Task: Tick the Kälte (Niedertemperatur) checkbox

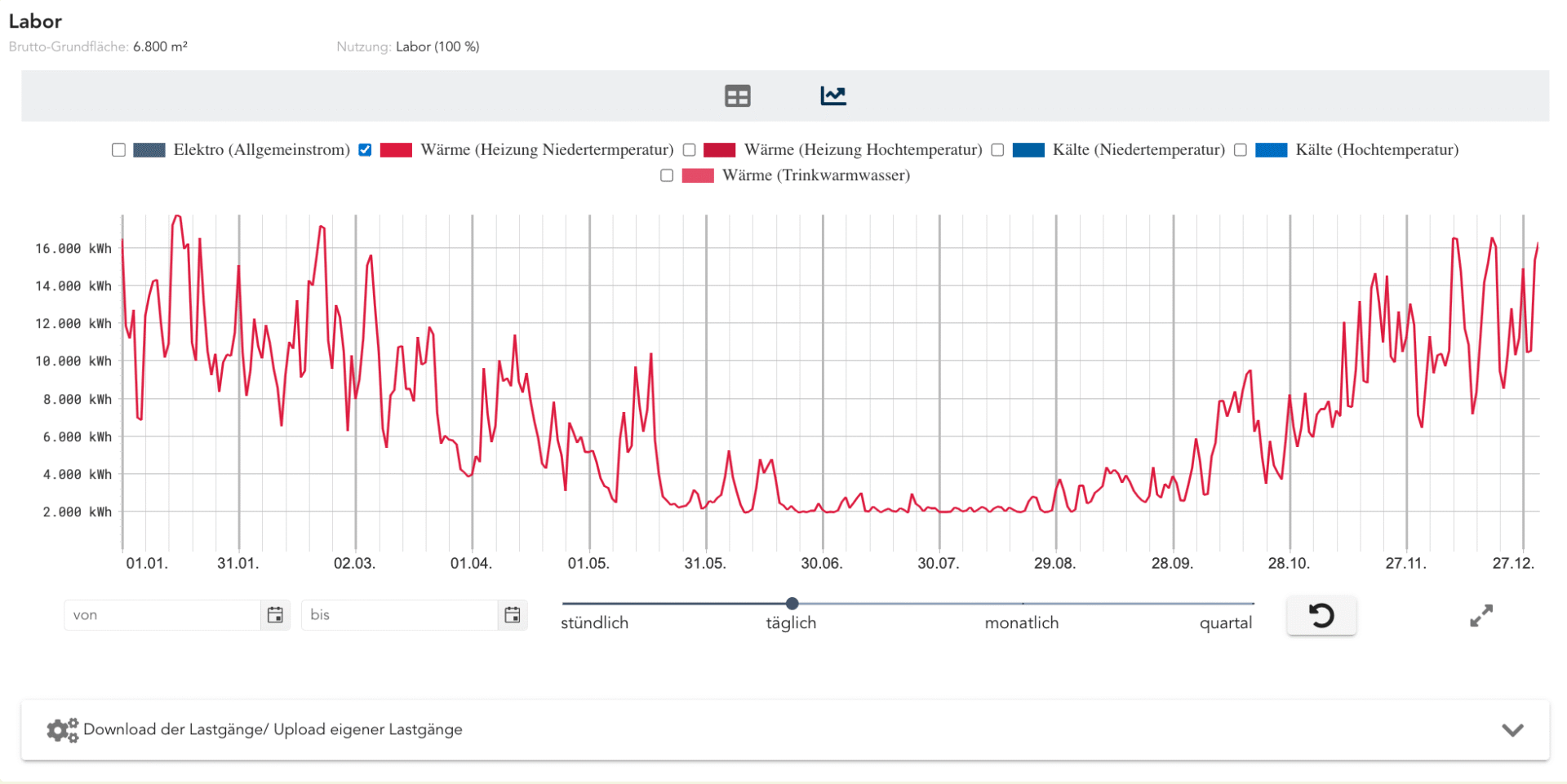Action: [x=997, y=150]
